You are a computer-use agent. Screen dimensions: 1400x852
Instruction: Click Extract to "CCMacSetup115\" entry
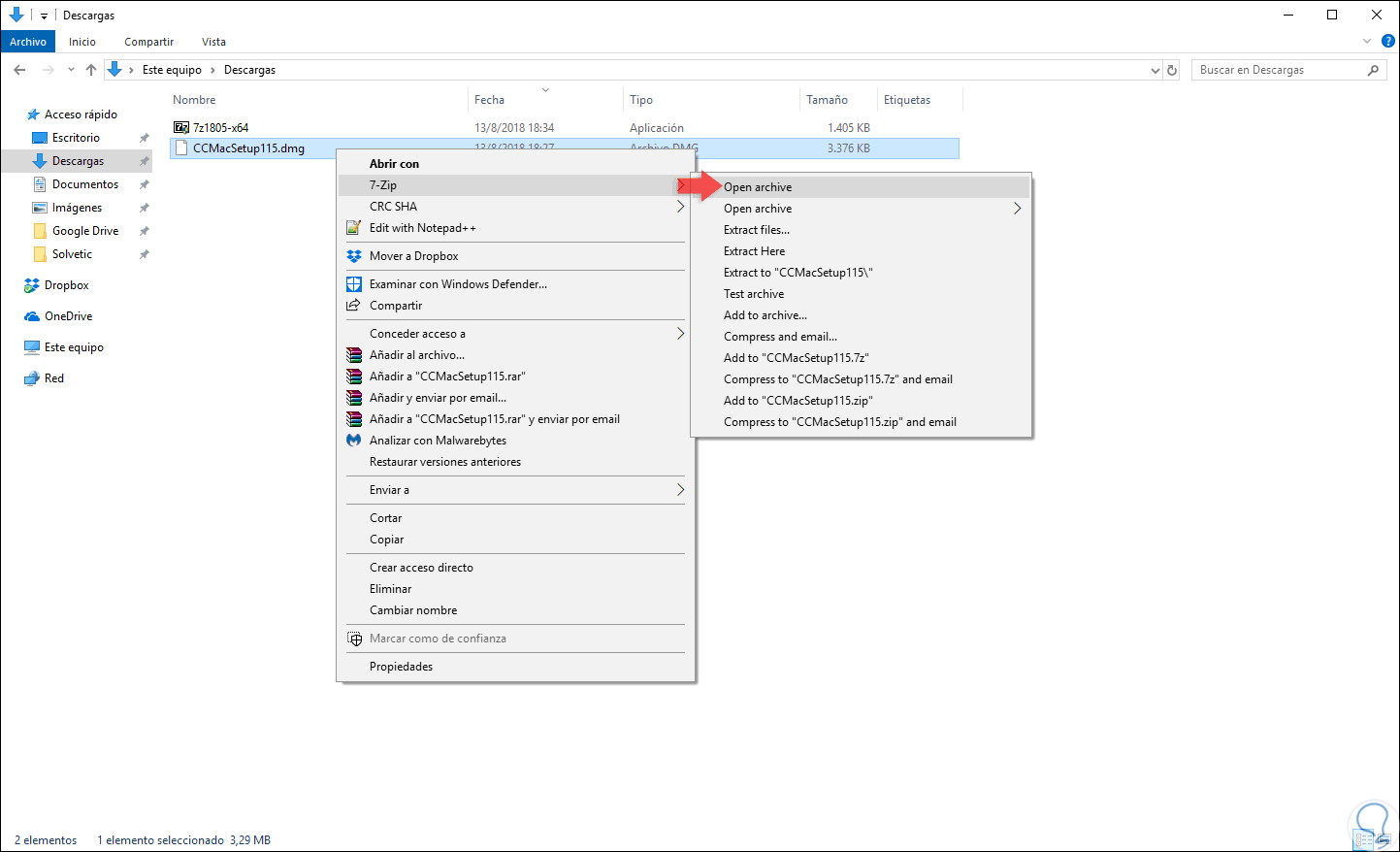(798, 273)
